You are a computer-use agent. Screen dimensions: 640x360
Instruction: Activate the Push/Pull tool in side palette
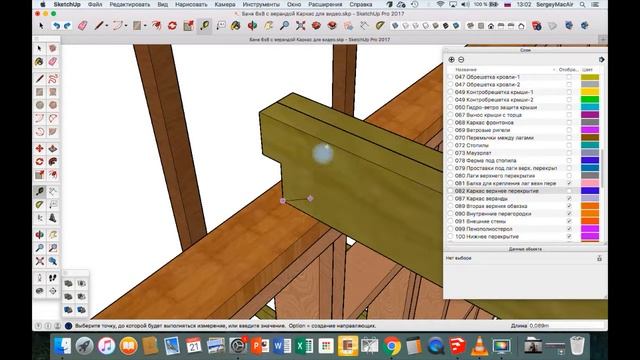(53, 149)
